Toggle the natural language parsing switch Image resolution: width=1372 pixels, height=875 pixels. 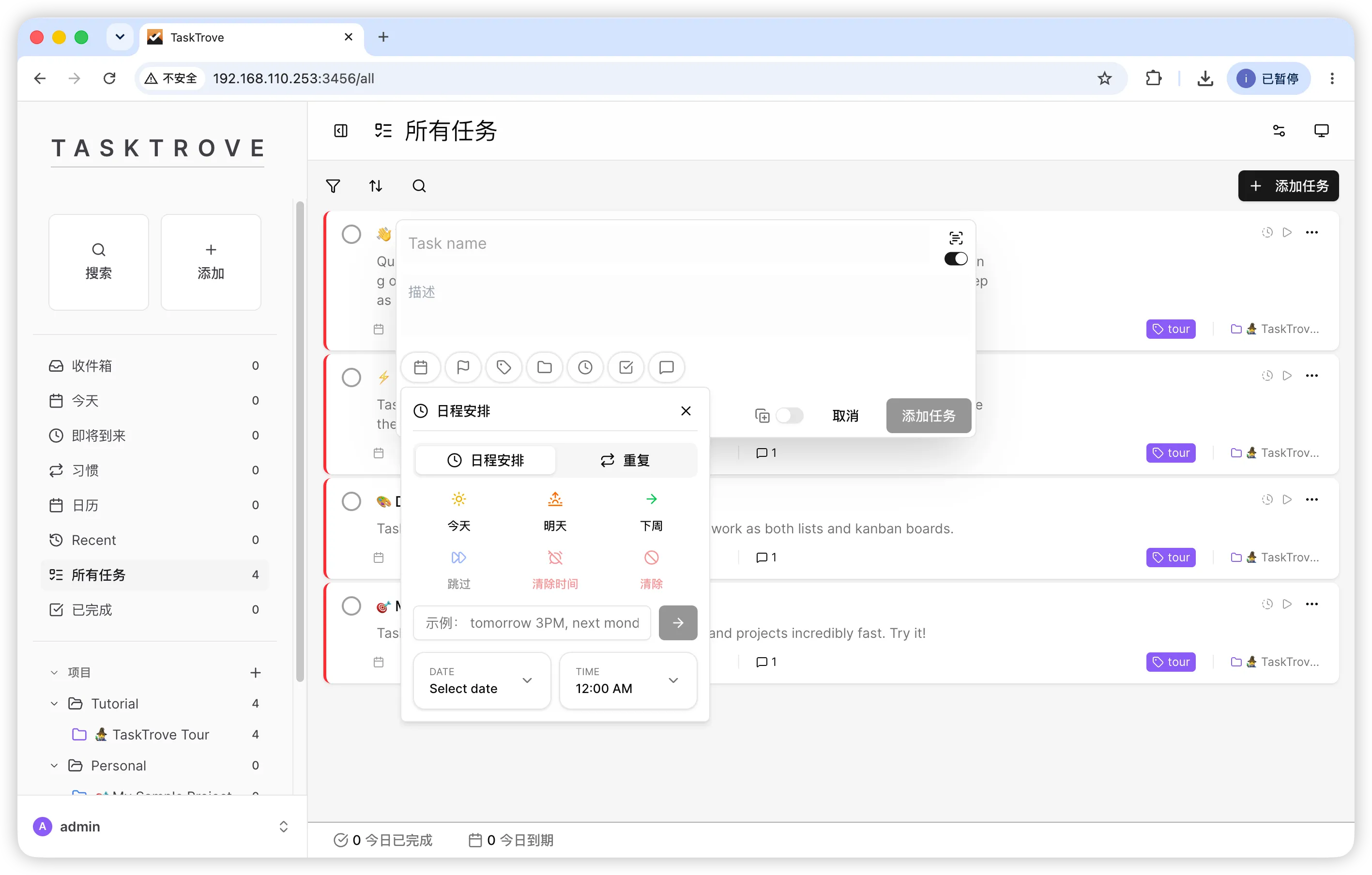pos(956,259)
